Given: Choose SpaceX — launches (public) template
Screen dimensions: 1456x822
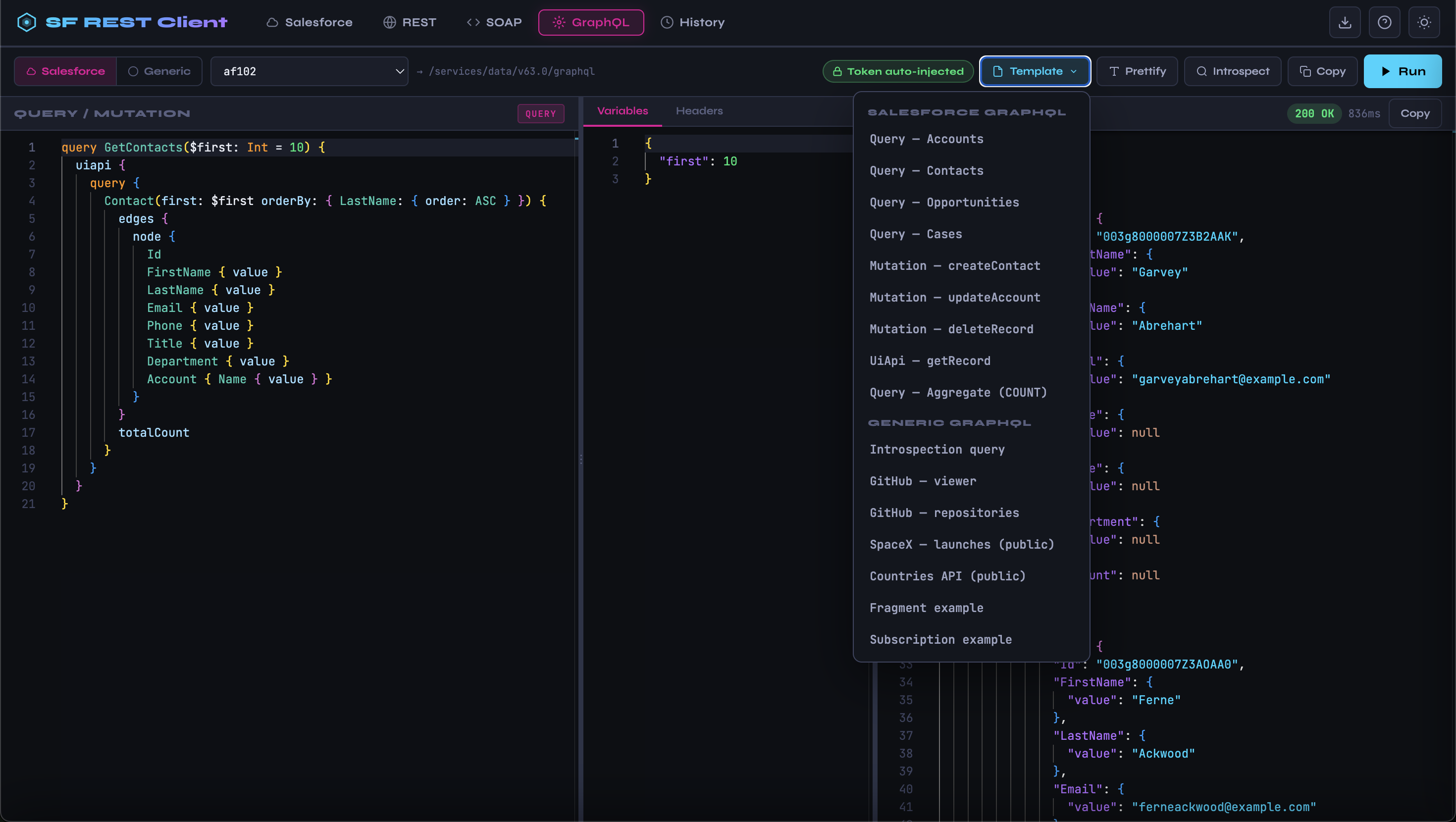Looking at the screenshot, I should [971, 544].
